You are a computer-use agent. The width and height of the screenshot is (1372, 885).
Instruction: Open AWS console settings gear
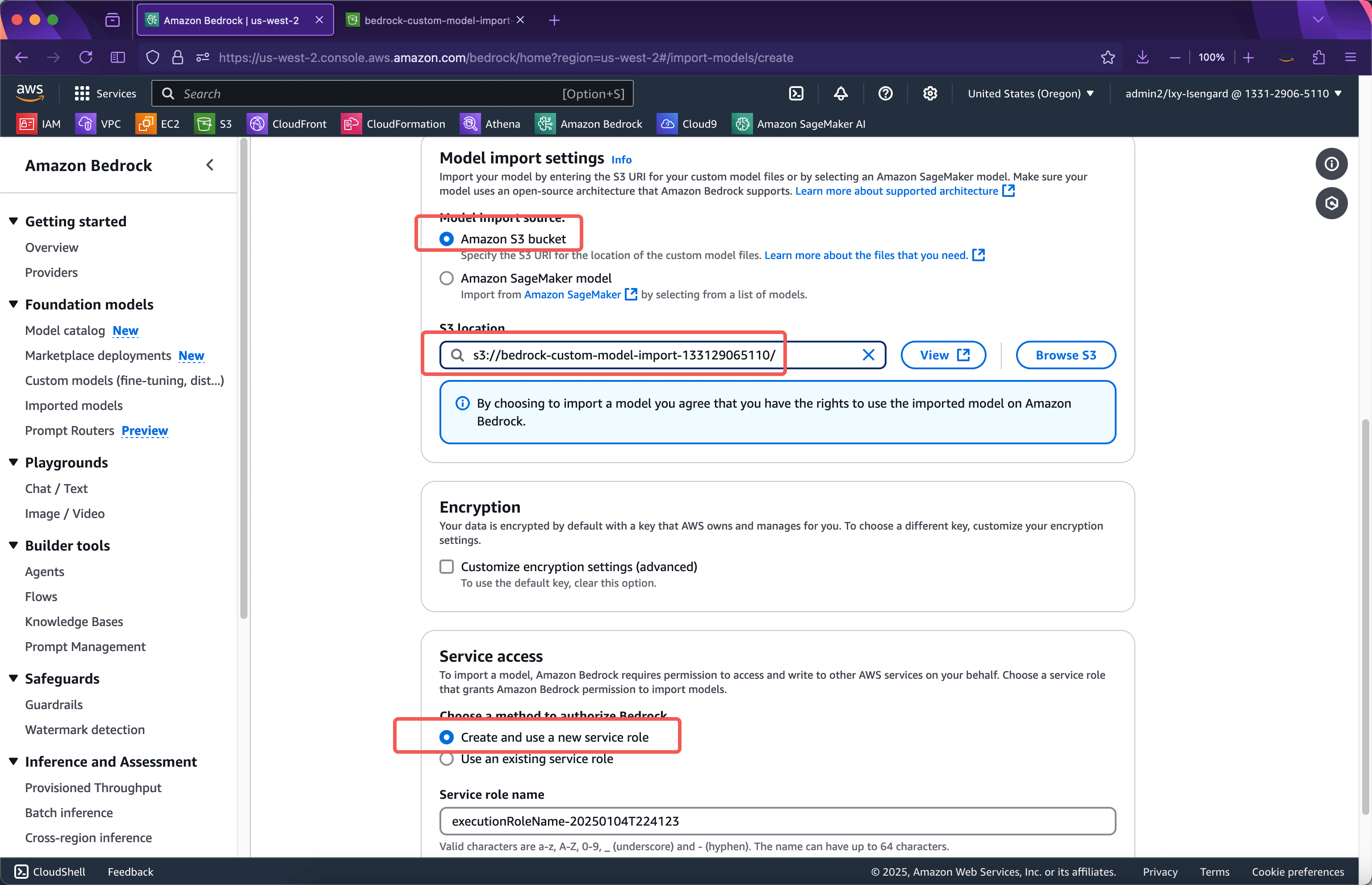pyautogui.click(x=930, y=93)
